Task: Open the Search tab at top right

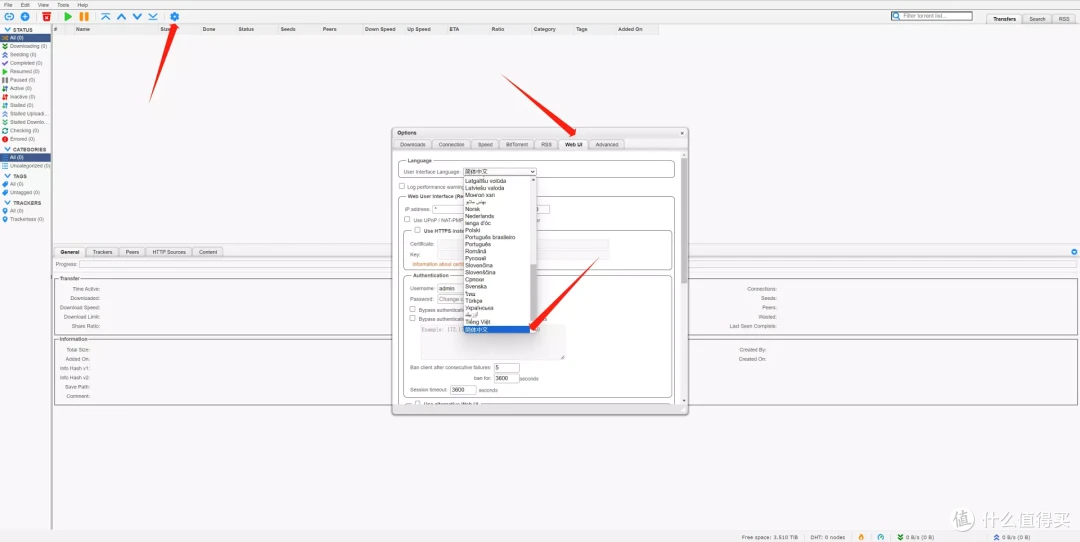Action: pyautogui.click(x=1037, y=19)
